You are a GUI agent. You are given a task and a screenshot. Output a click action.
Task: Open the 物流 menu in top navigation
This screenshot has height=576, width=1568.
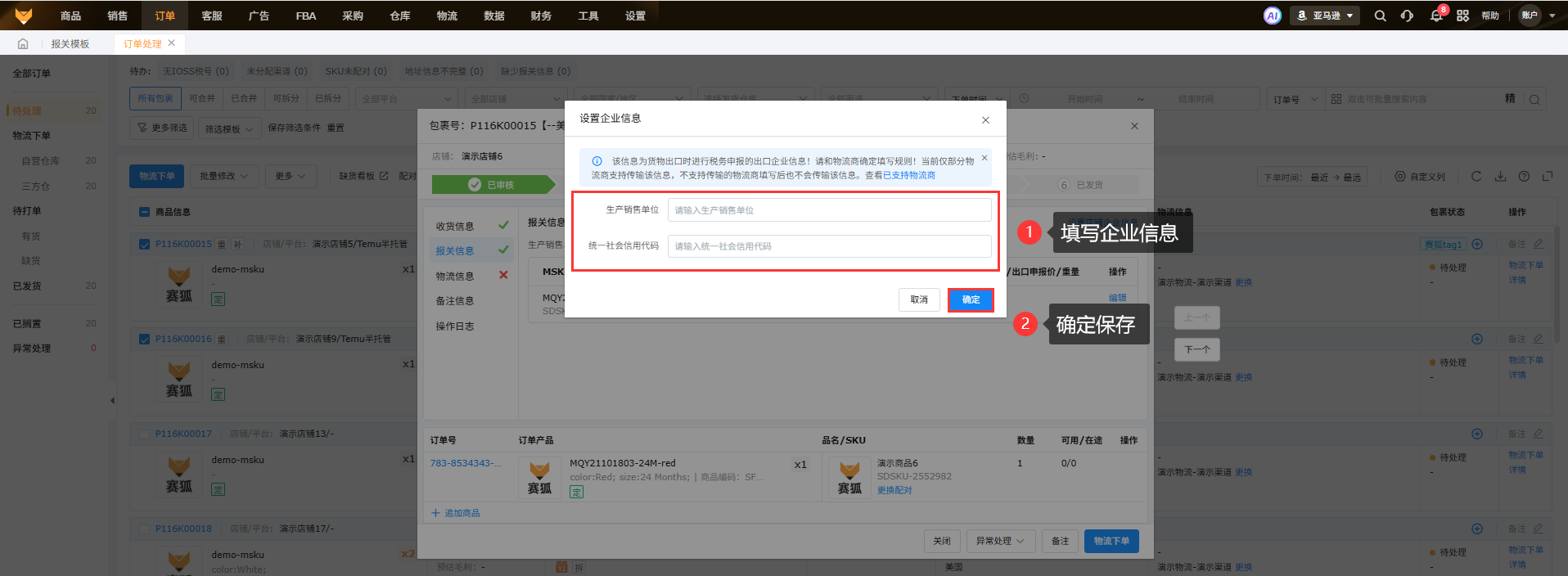coord(447,16)
